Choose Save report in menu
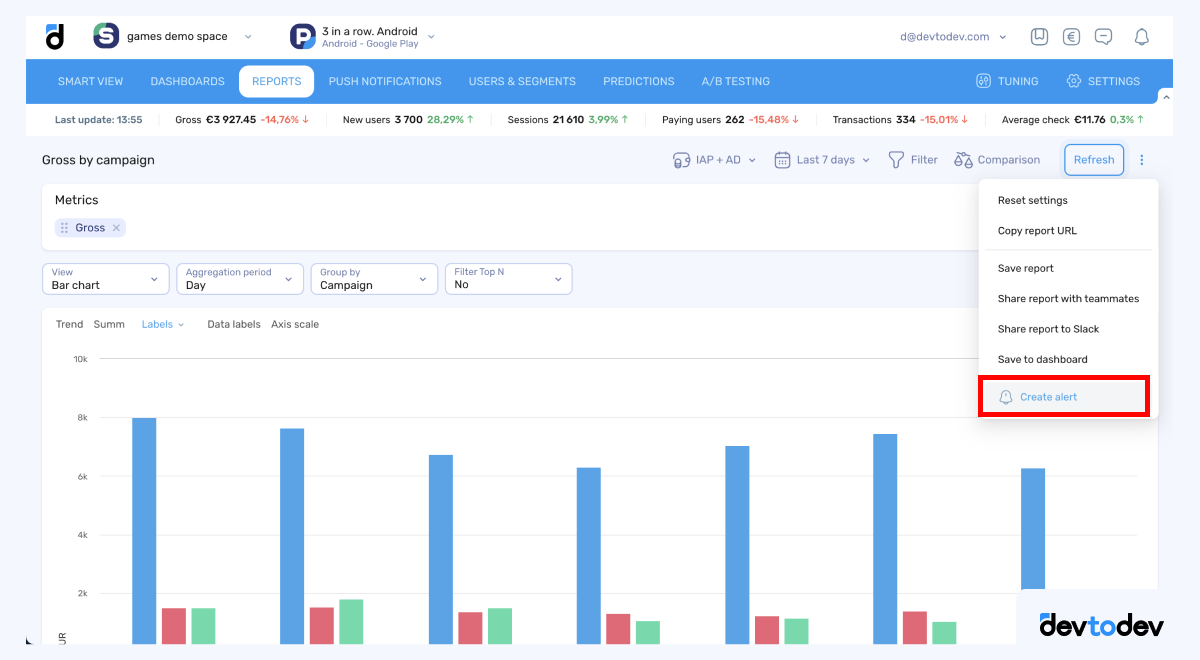 [1025, 268]
